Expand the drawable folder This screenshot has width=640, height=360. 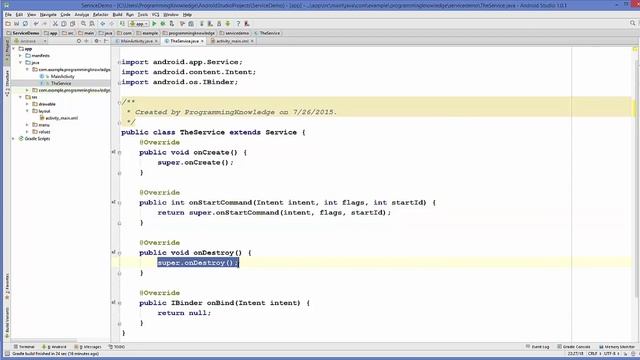(x=28, y=104)
